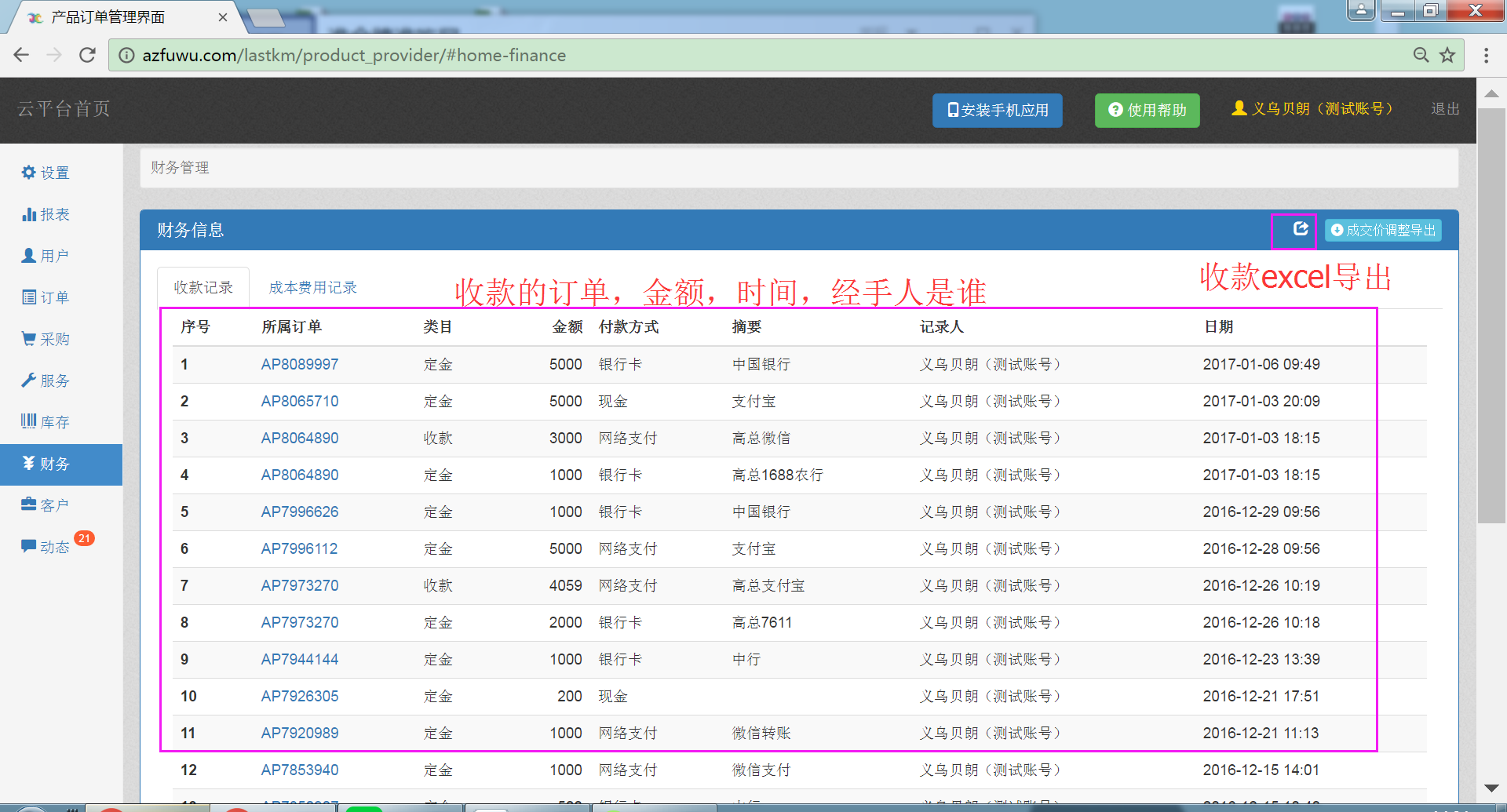
Task: Switch to the 收款记录 tab
Action: click(203, 287)
